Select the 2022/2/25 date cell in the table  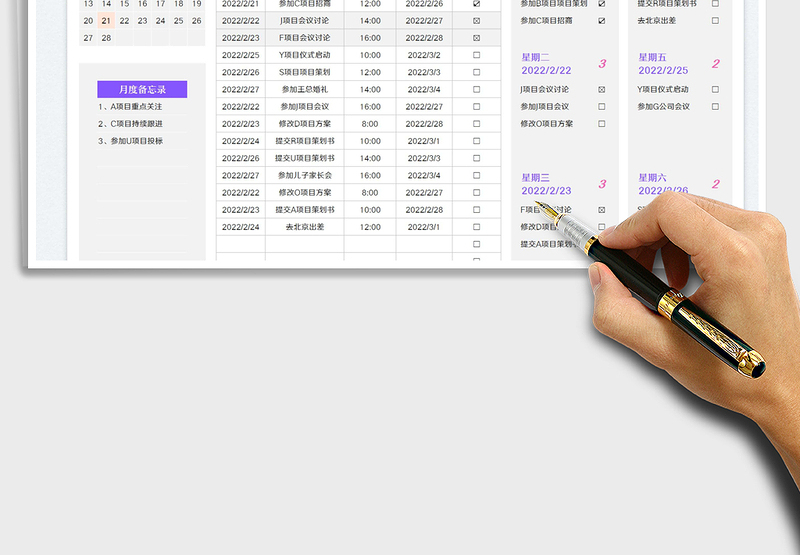click(241, 55)
